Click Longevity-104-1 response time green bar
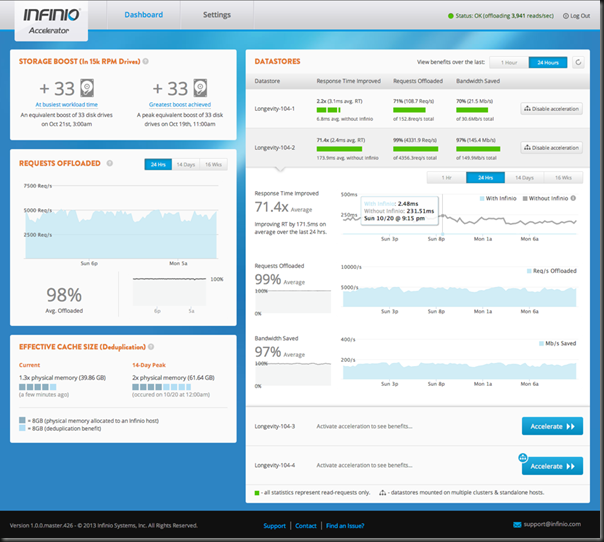Image resolution: width=604 pixels, height=542 pixels. pyautogui.click(x=329, y=110)
